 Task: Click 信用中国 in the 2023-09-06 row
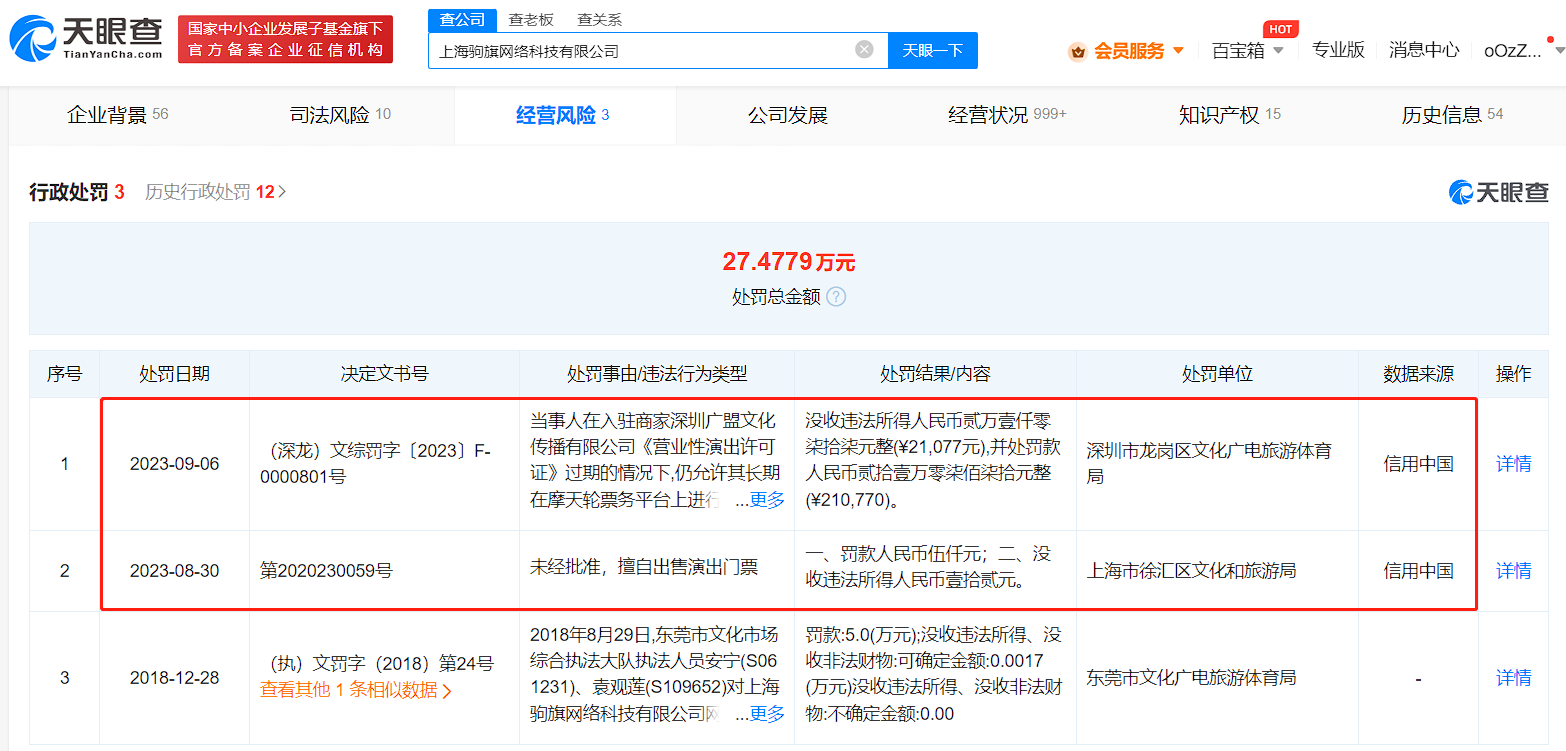[1418, 464]
